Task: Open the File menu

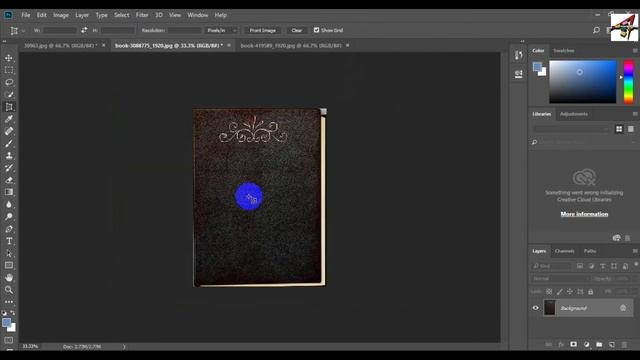Action: 26,15
